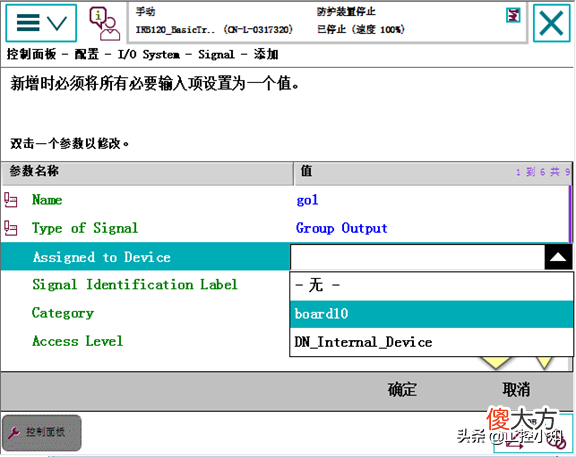
Task: Close the window with the X button
Action: (551, 23)
